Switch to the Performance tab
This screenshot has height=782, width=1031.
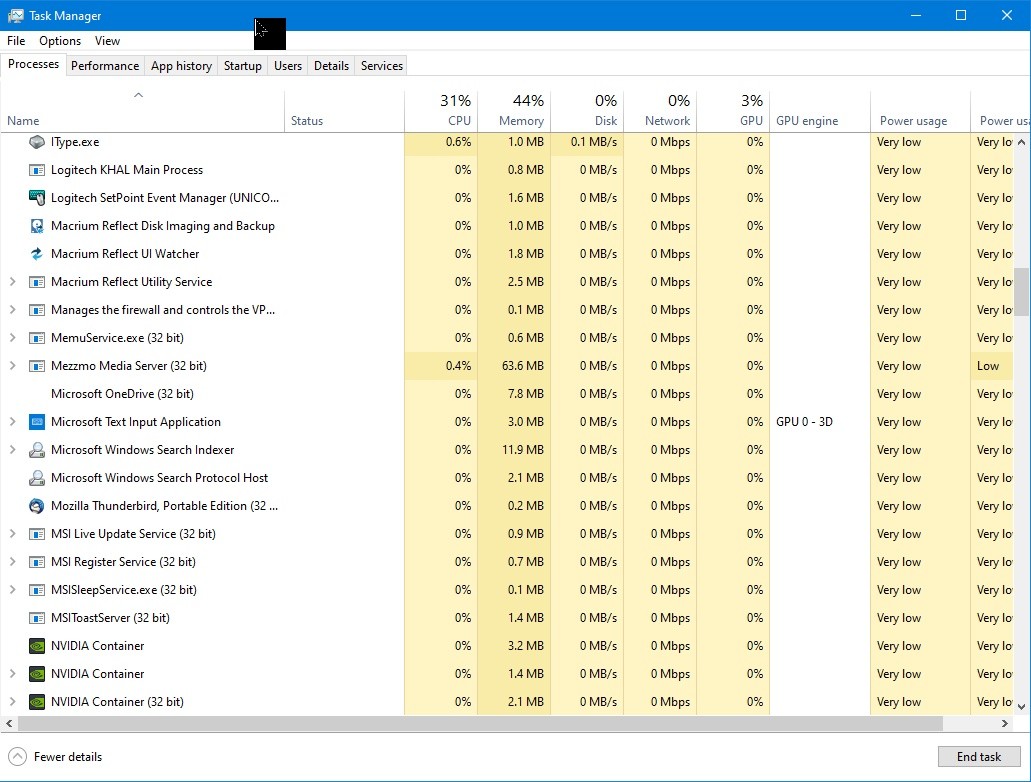[x=105, y=66]
